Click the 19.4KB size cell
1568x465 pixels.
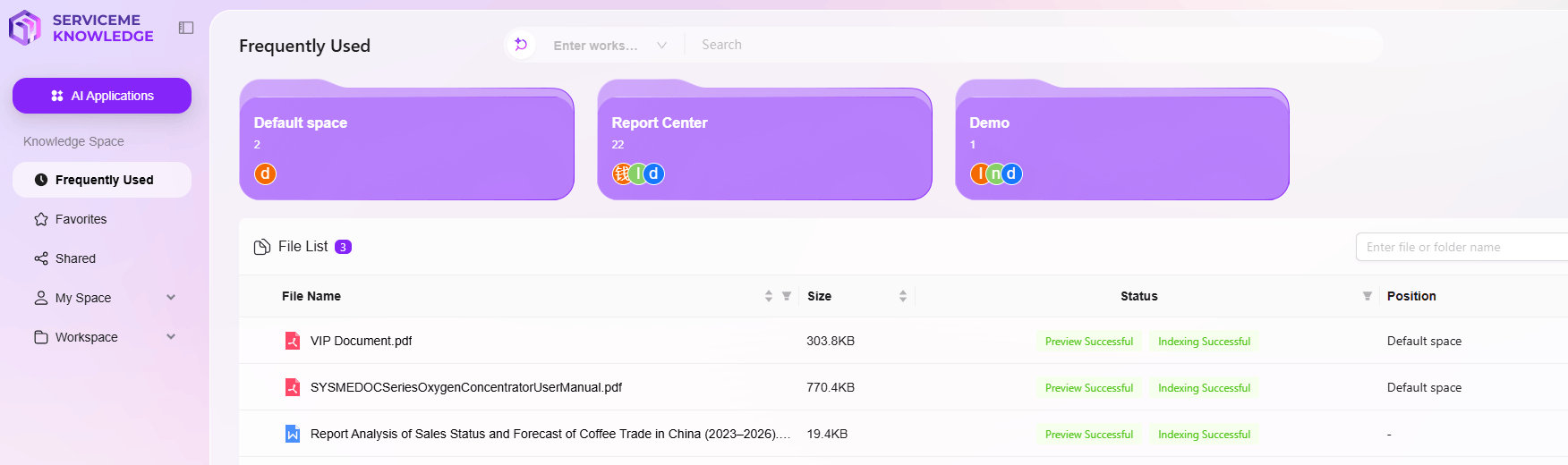point(827,434)
